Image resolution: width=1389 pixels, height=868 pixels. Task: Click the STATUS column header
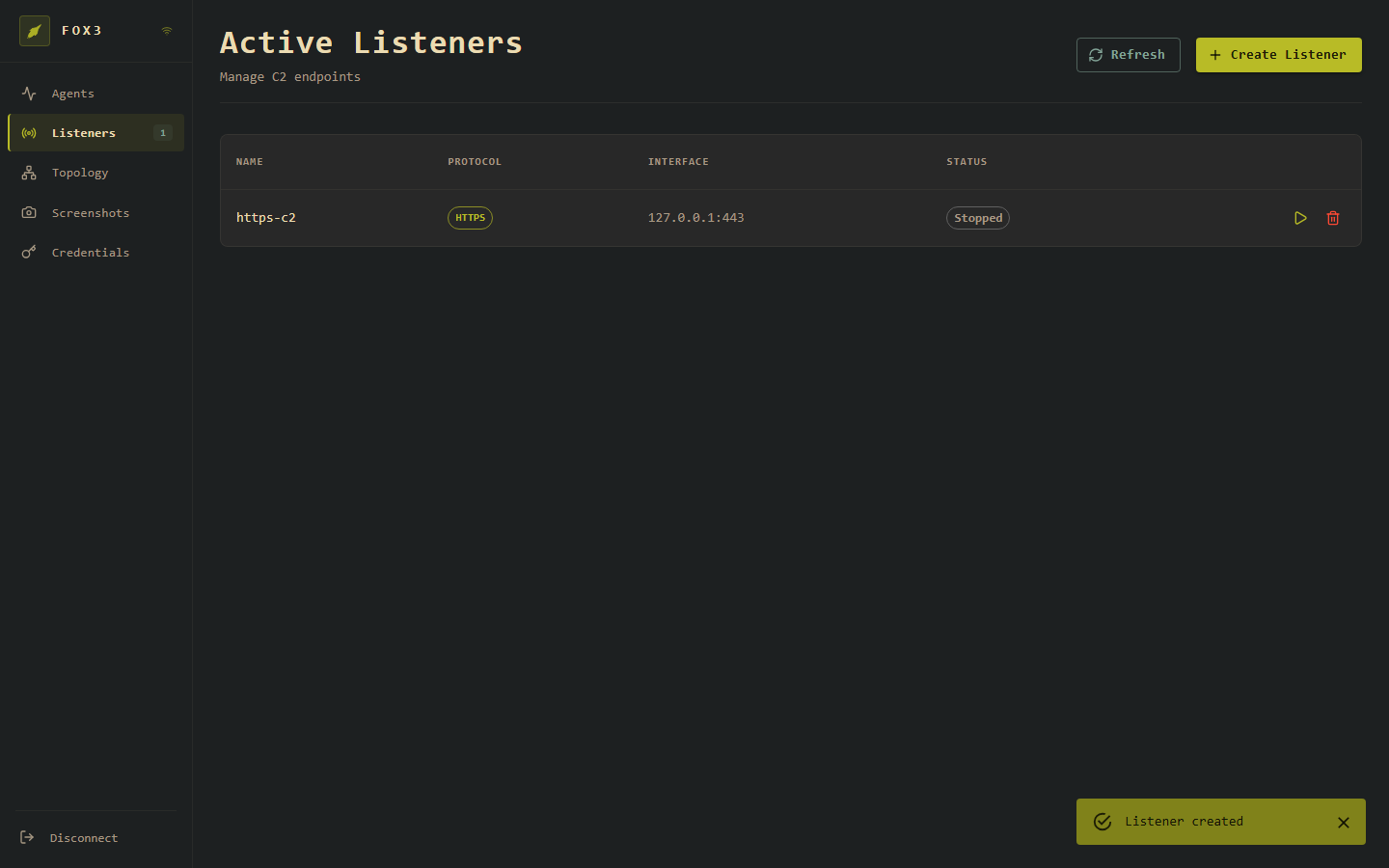point(967,162)
